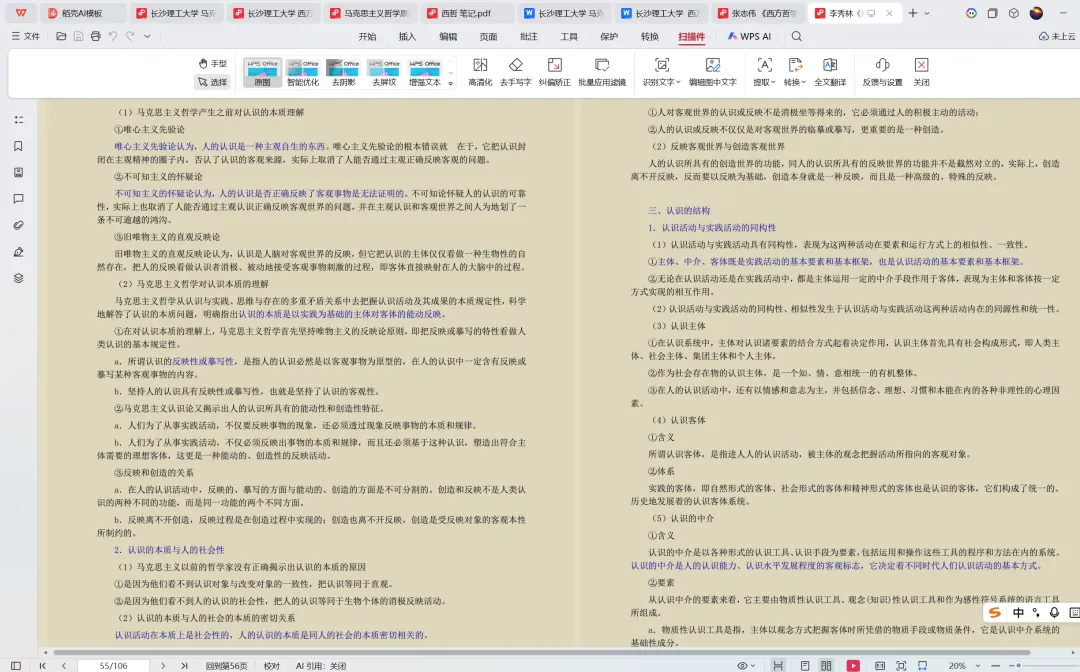Switch to the 工具 ribbon tab
Image resolution: width=1080 pixels, height=672 pixels.
coord(569,36)
